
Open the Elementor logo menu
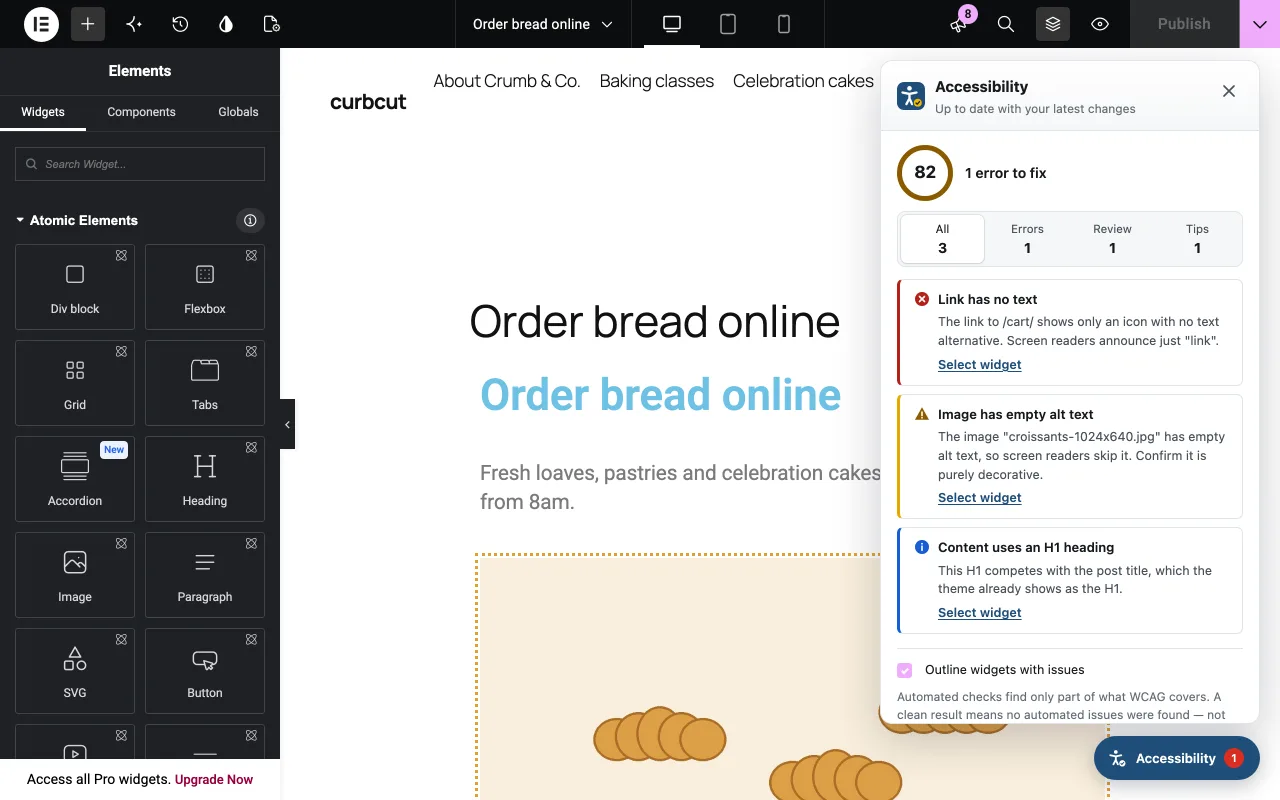click(41, 24)
